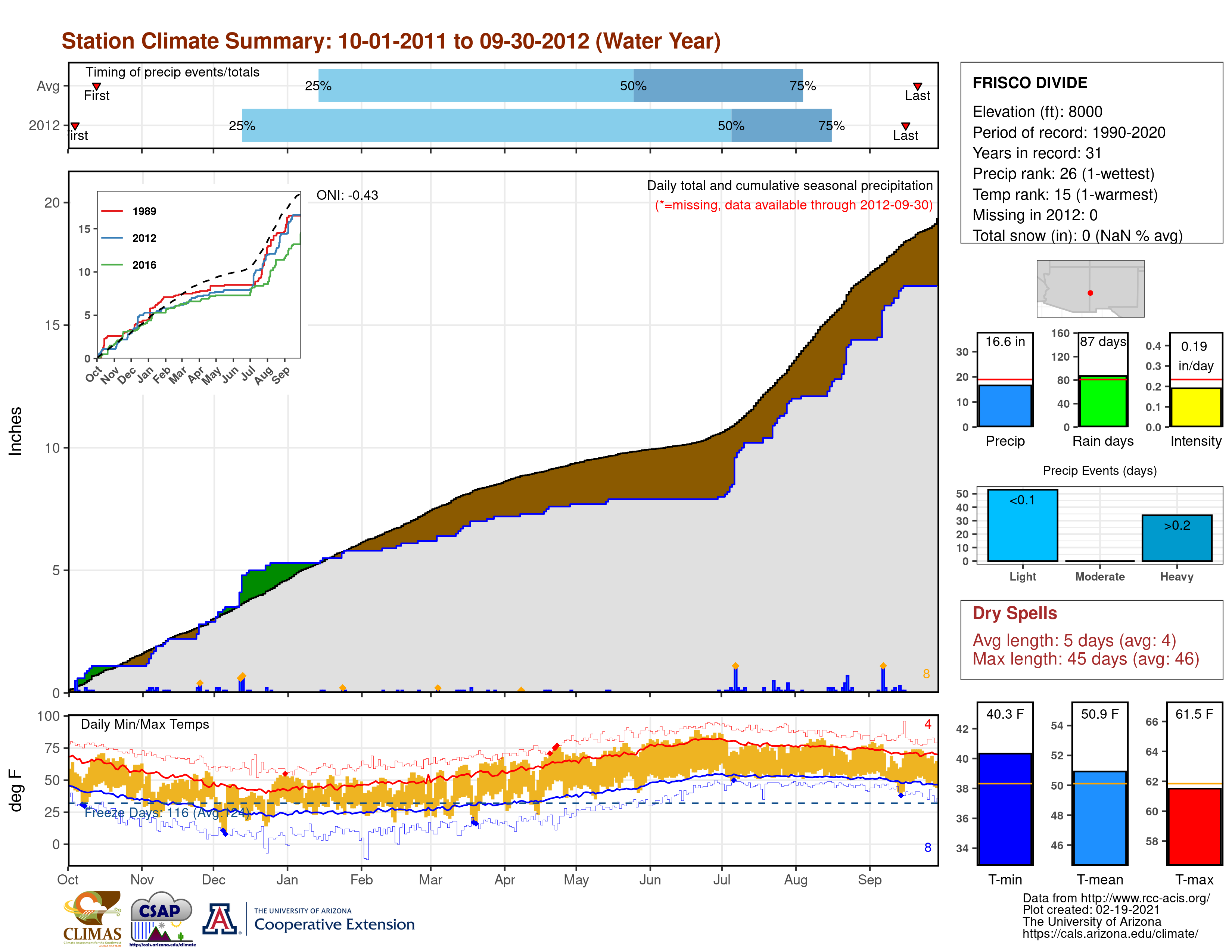The height and width of the screenshot is (952, 1232).
Task: Click the green Rain days bar
Action: 1103,401
